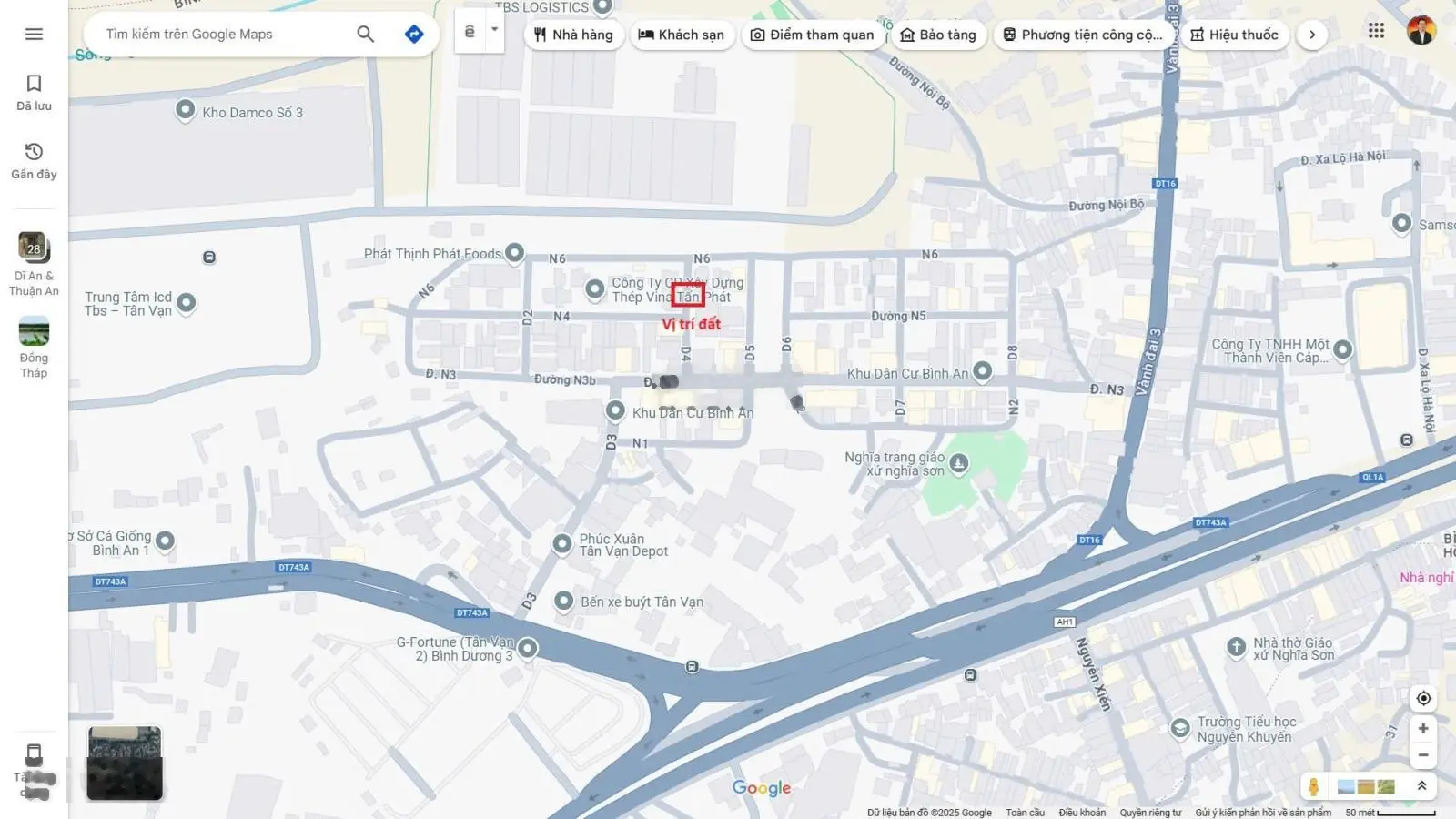
Task: Select the Samsung marker at right edge
Action: (x=1402, y=223)
